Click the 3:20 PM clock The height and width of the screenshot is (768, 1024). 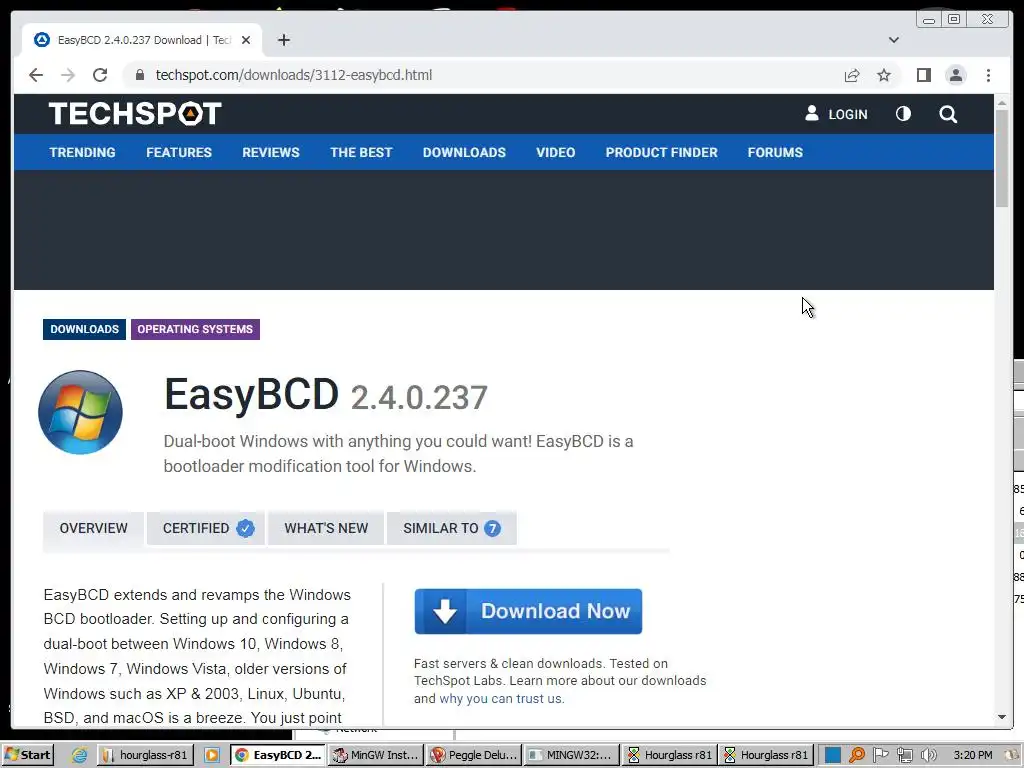pos(972,755)
